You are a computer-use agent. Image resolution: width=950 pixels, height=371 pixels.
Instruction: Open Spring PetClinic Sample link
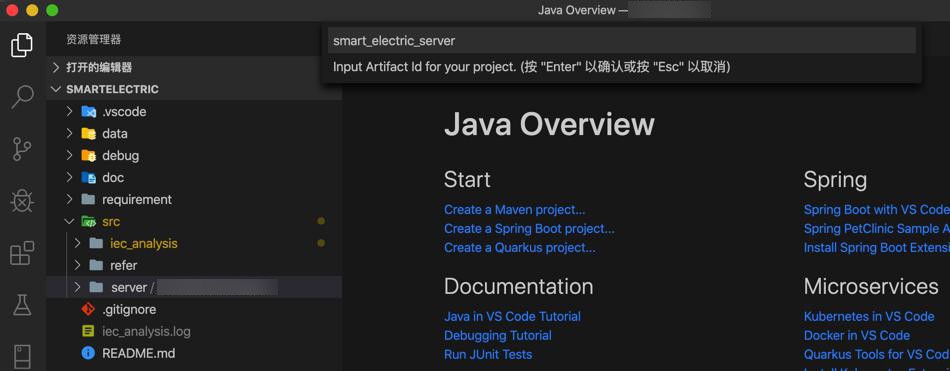click(x=876, y=229)
